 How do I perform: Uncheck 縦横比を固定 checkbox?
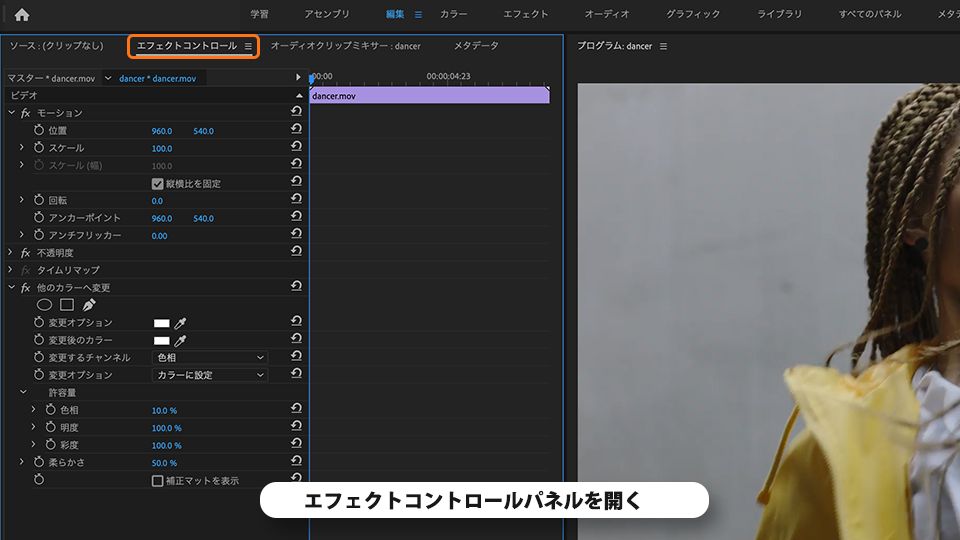tap(157, 184)
